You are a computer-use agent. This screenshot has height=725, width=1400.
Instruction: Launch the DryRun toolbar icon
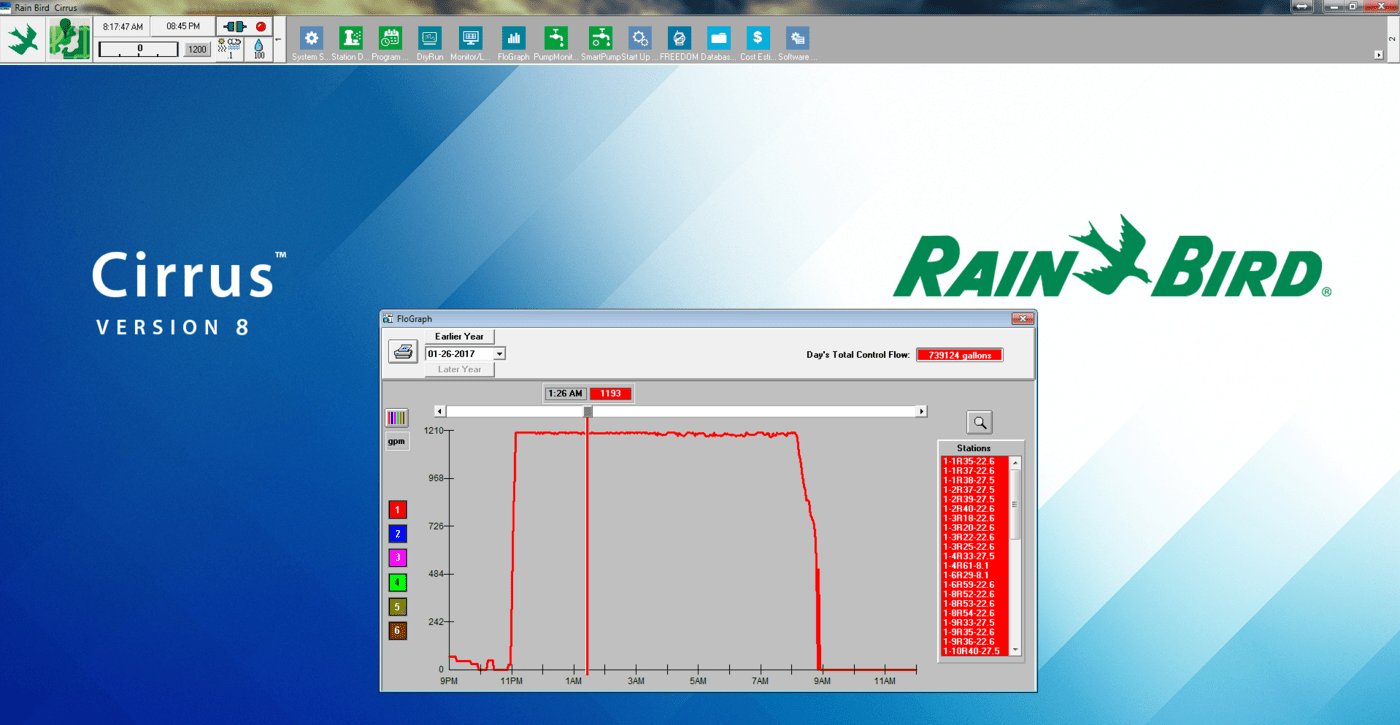coord(430,38)
